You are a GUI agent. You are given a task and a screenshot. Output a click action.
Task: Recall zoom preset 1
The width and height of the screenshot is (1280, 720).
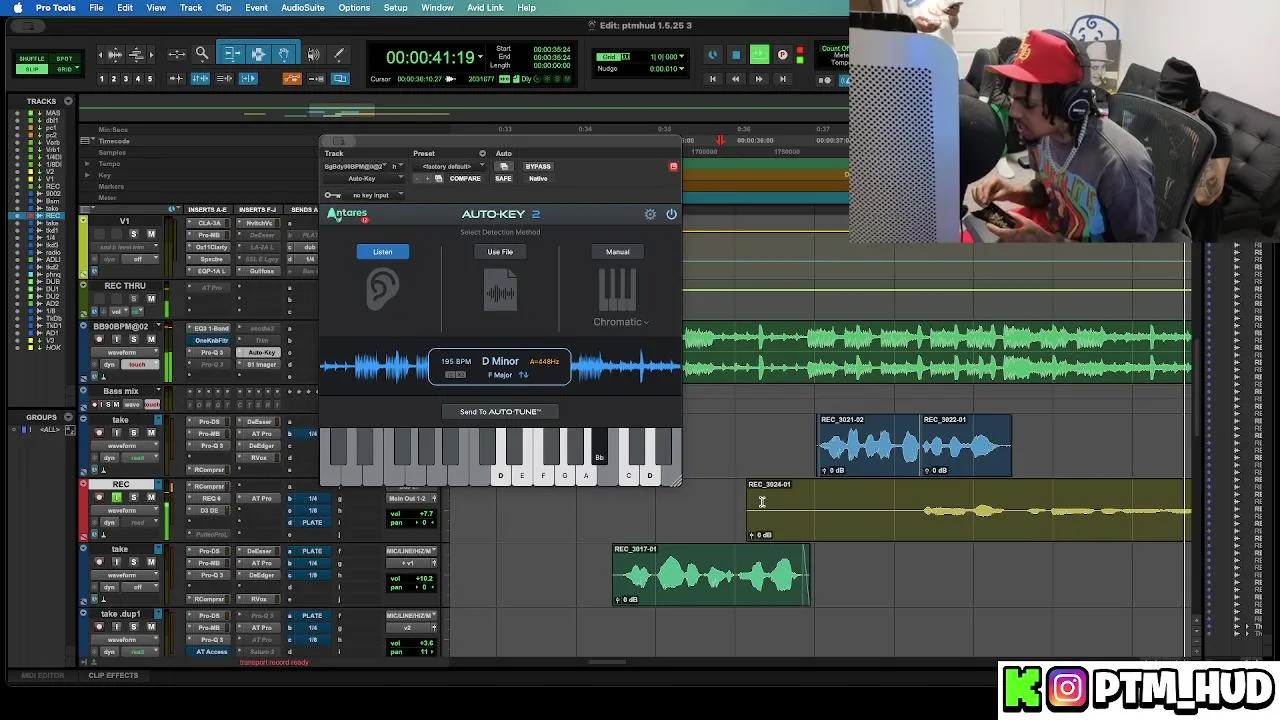click(x=102, y=79)
